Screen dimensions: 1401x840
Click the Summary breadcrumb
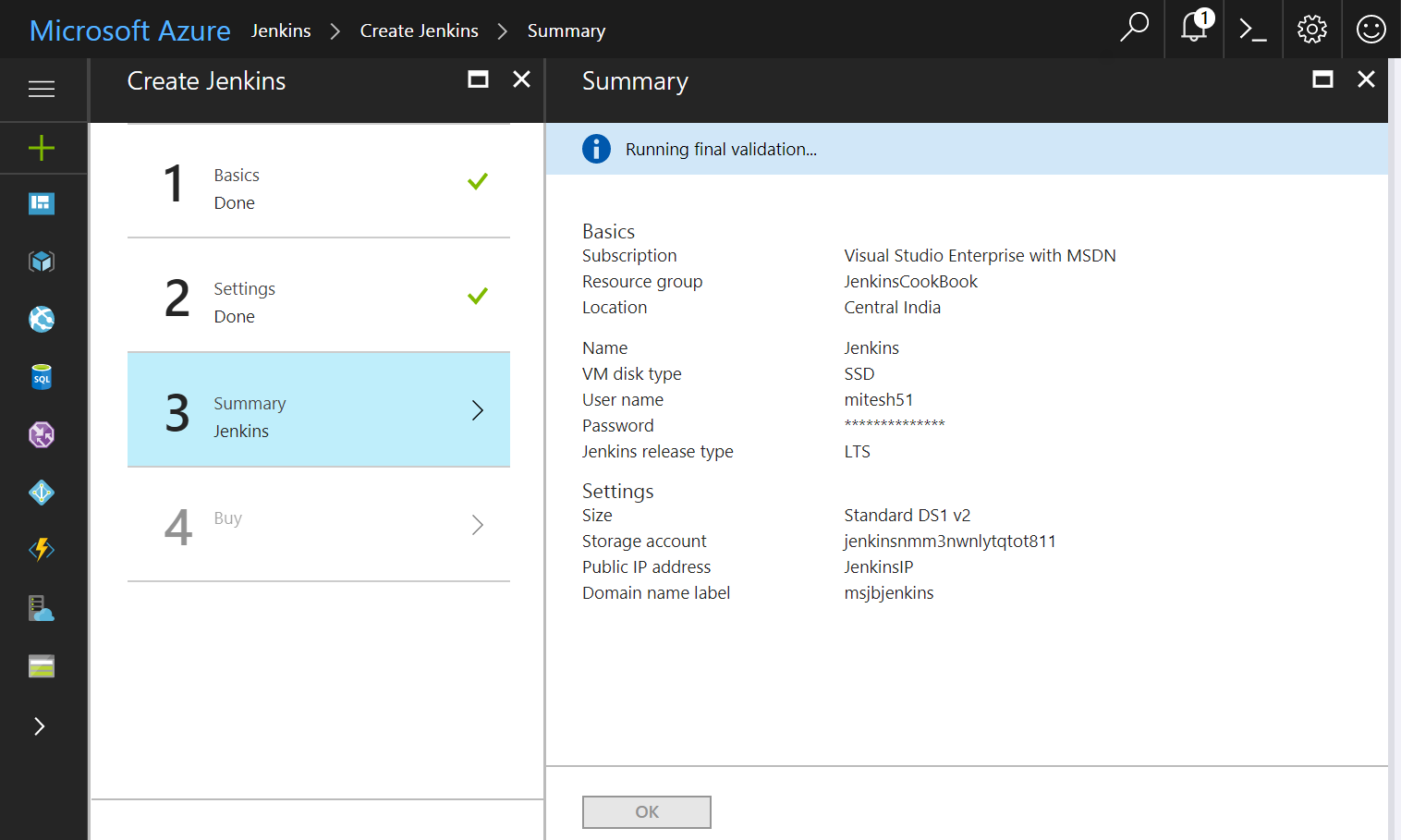[x=566, y=31]
